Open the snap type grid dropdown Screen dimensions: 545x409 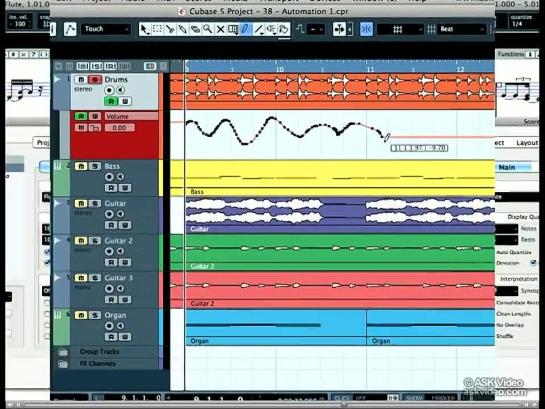[x=400, y=29]
